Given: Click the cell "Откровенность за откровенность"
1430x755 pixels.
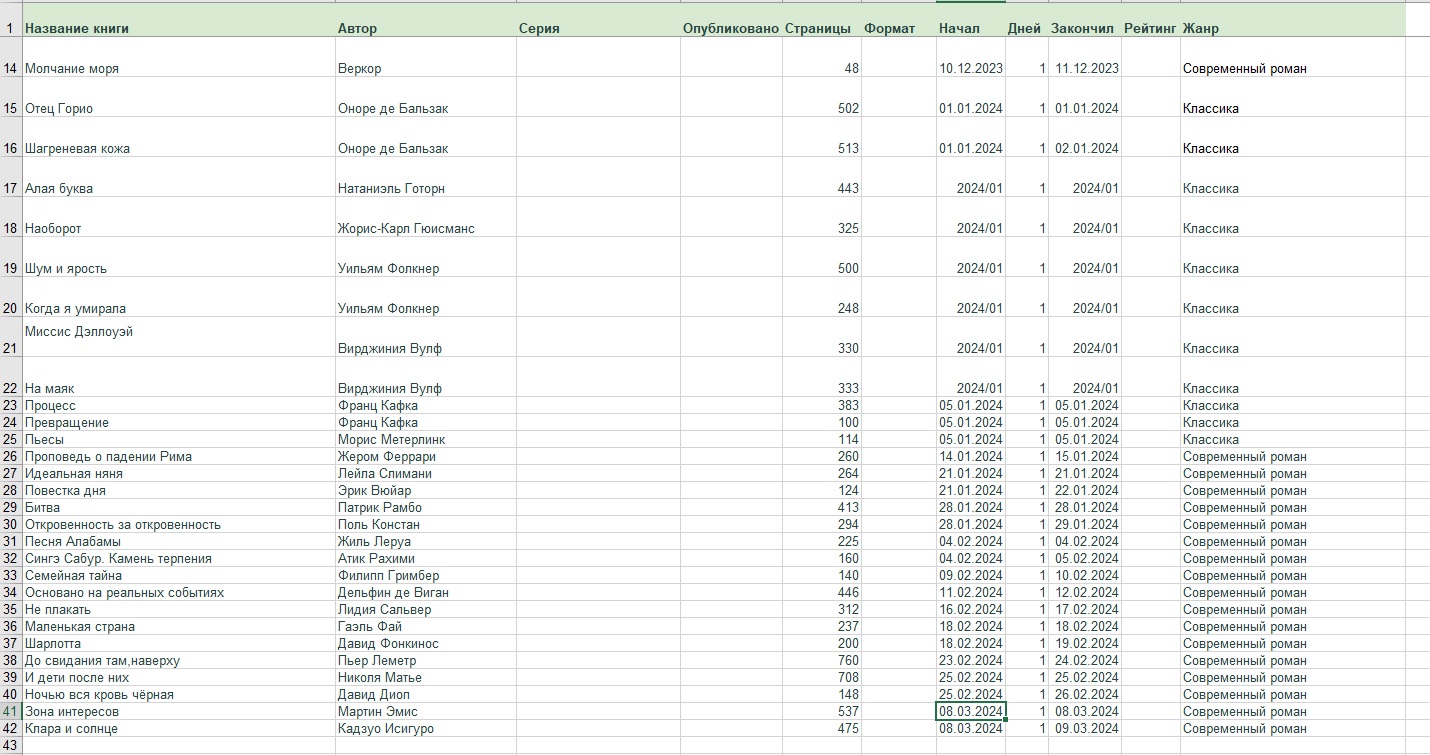Looking at the screenshot, I should [x=178, y=525].
